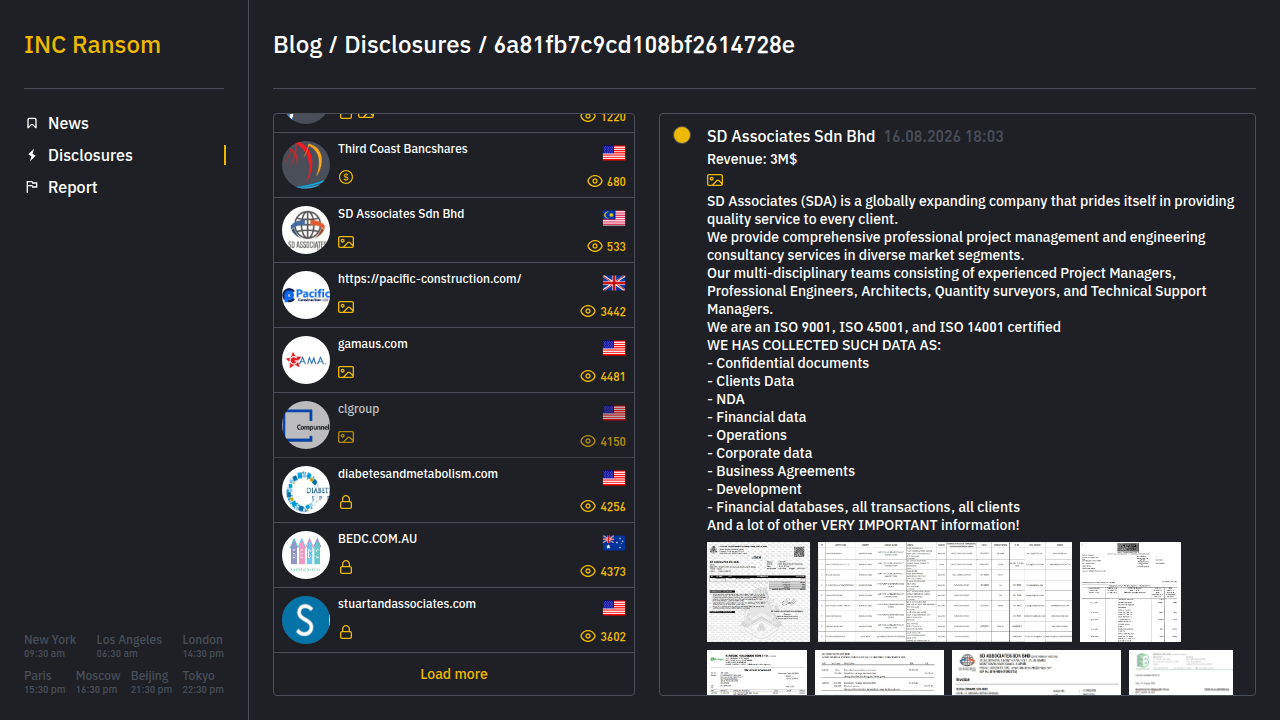This screenshot has height=720, width=1280.
Task: Click the date 16.08.2026 18:03
Action: tap(944, 136)
